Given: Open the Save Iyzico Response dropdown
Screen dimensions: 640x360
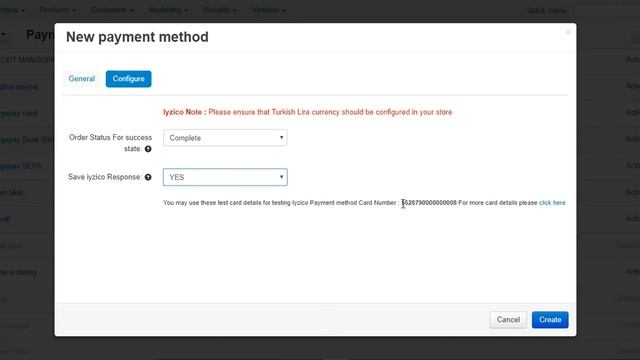Looking at the screenshot, I should click(225, 177).
